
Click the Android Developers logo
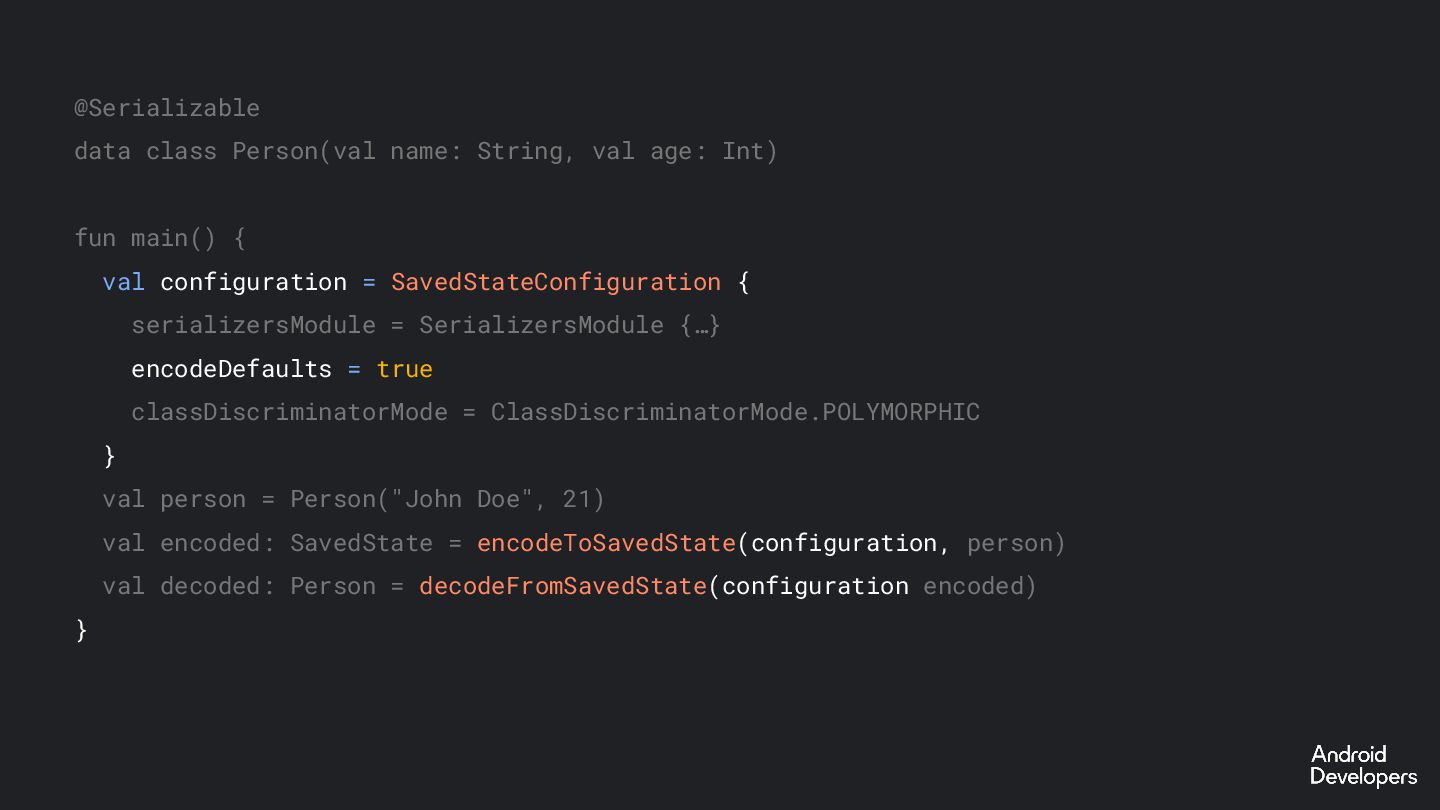click(1363, 766)
